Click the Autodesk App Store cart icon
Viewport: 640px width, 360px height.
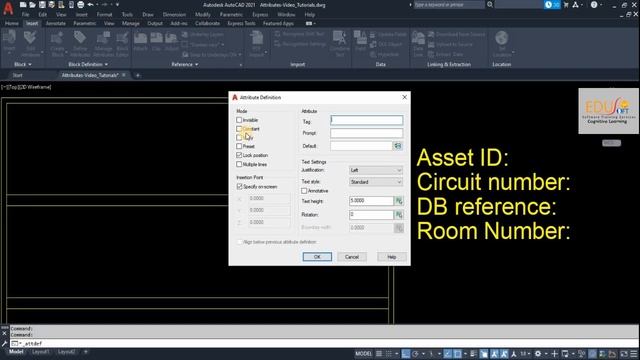point(566,5)
